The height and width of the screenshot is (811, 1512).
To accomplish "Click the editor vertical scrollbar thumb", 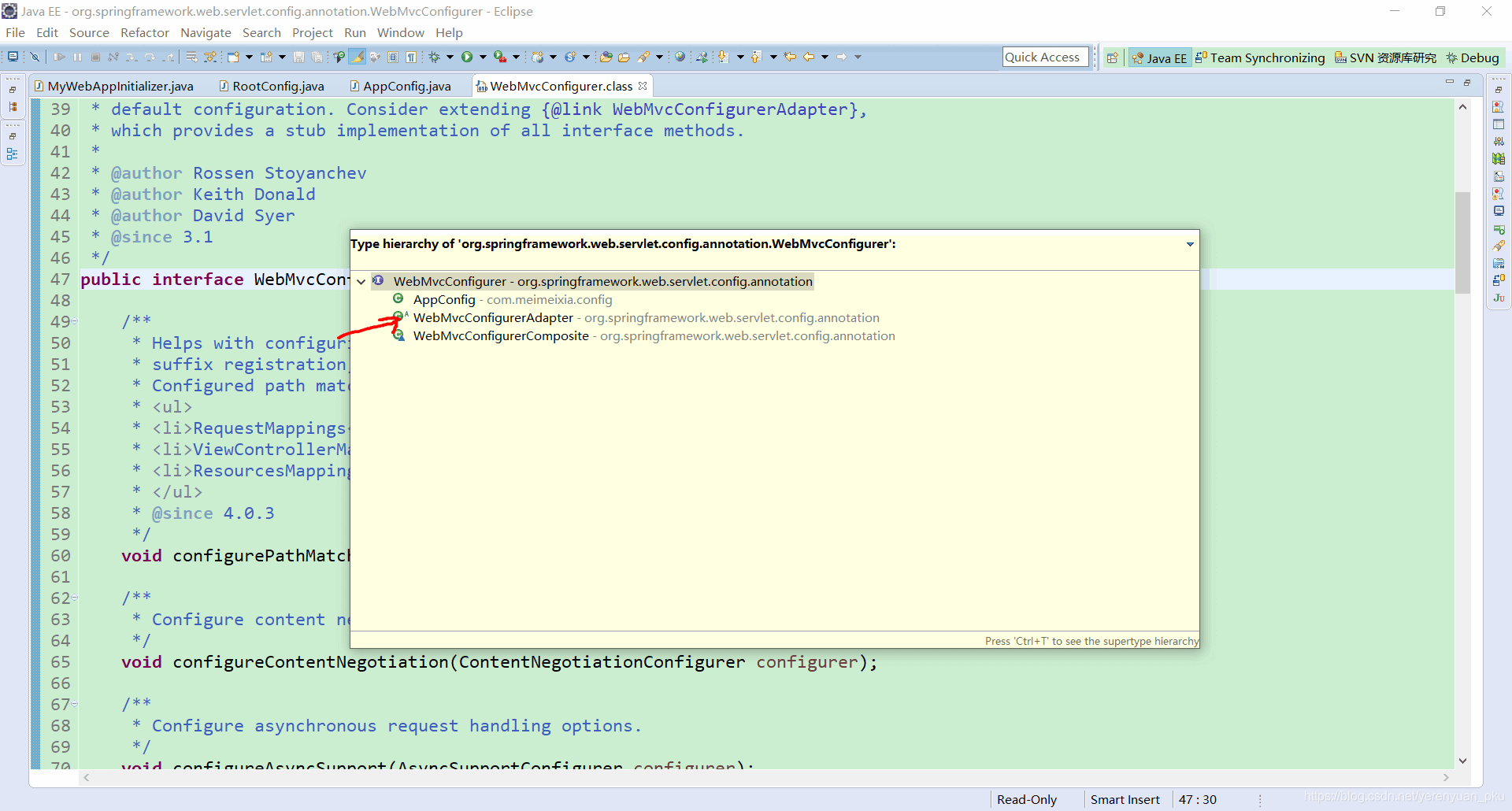I will 1462,243.
